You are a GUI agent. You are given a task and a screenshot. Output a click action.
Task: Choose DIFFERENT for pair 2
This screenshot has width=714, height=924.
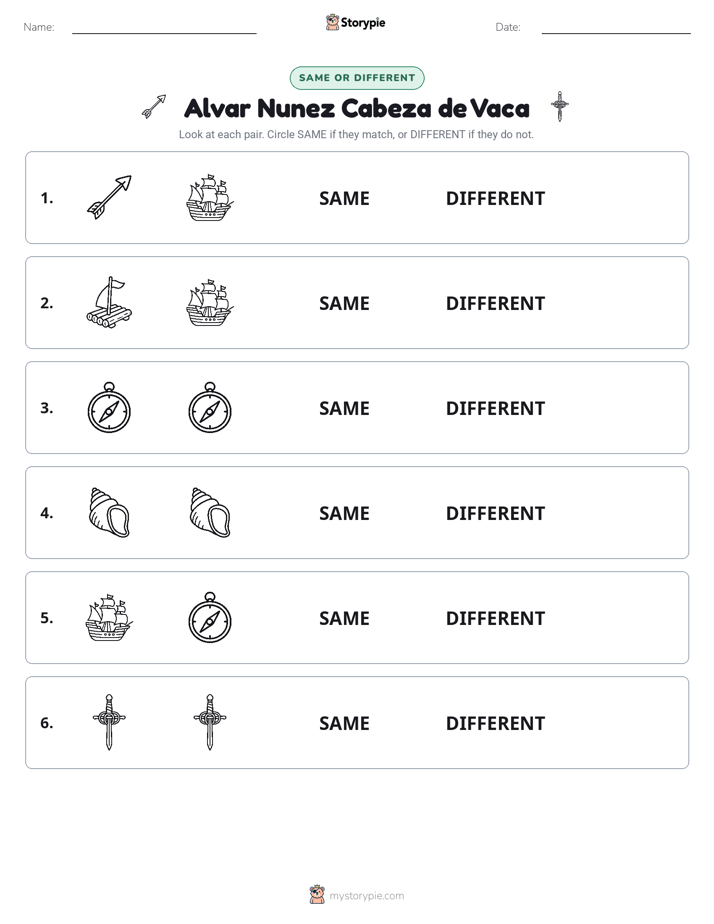(x=495, y=303)
